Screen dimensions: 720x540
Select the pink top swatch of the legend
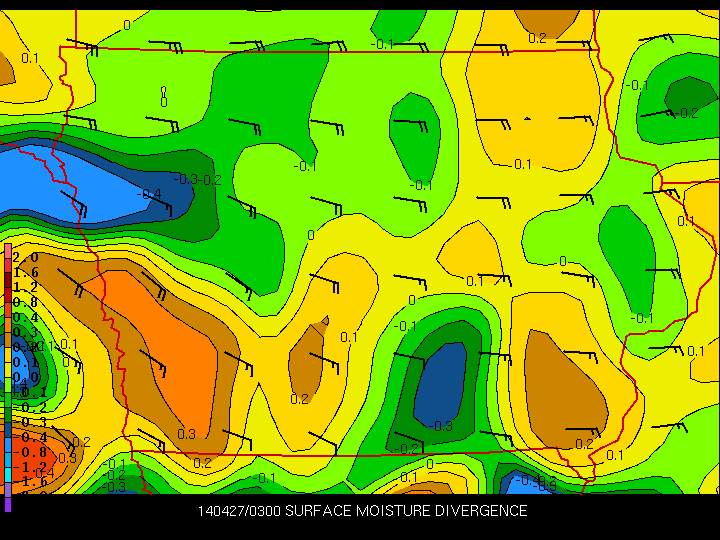tap(7, 251)
